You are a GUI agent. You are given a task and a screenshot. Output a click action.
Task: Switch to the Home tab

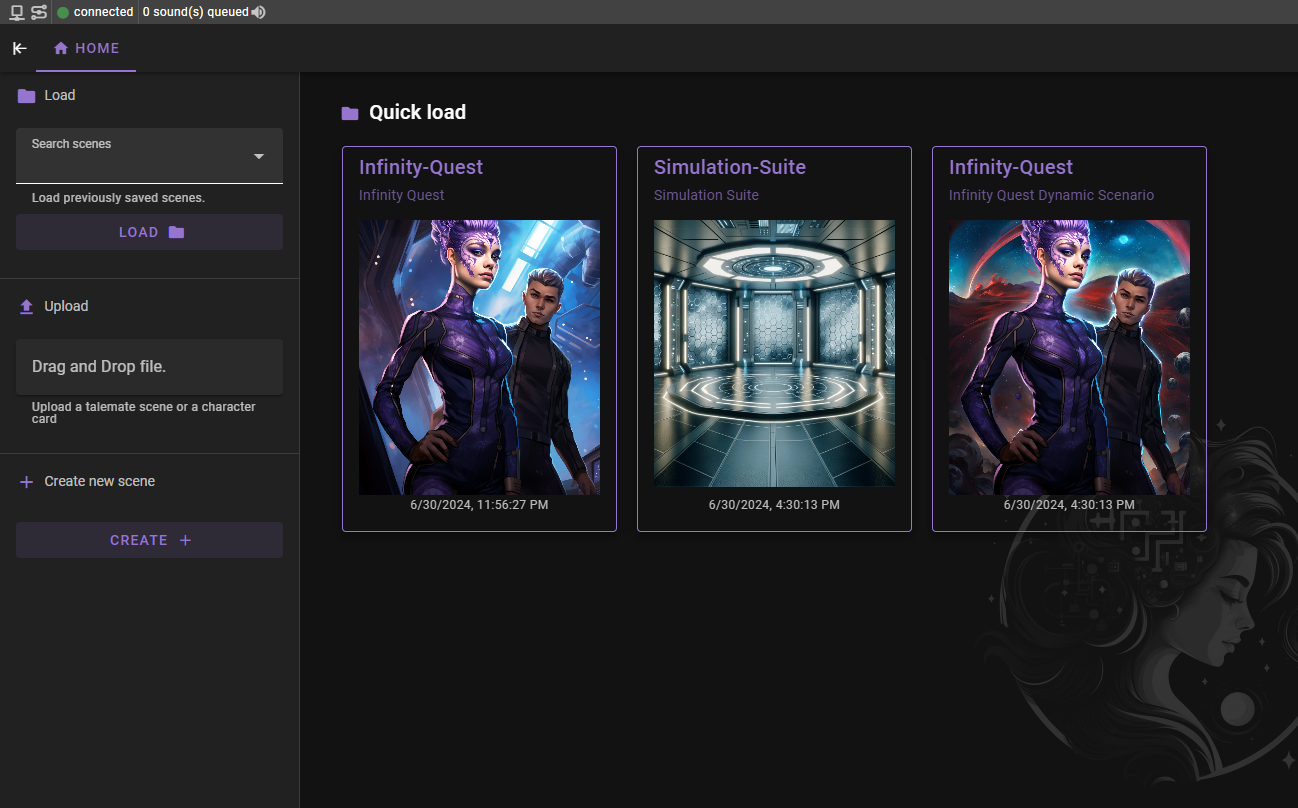pos(86,48)
